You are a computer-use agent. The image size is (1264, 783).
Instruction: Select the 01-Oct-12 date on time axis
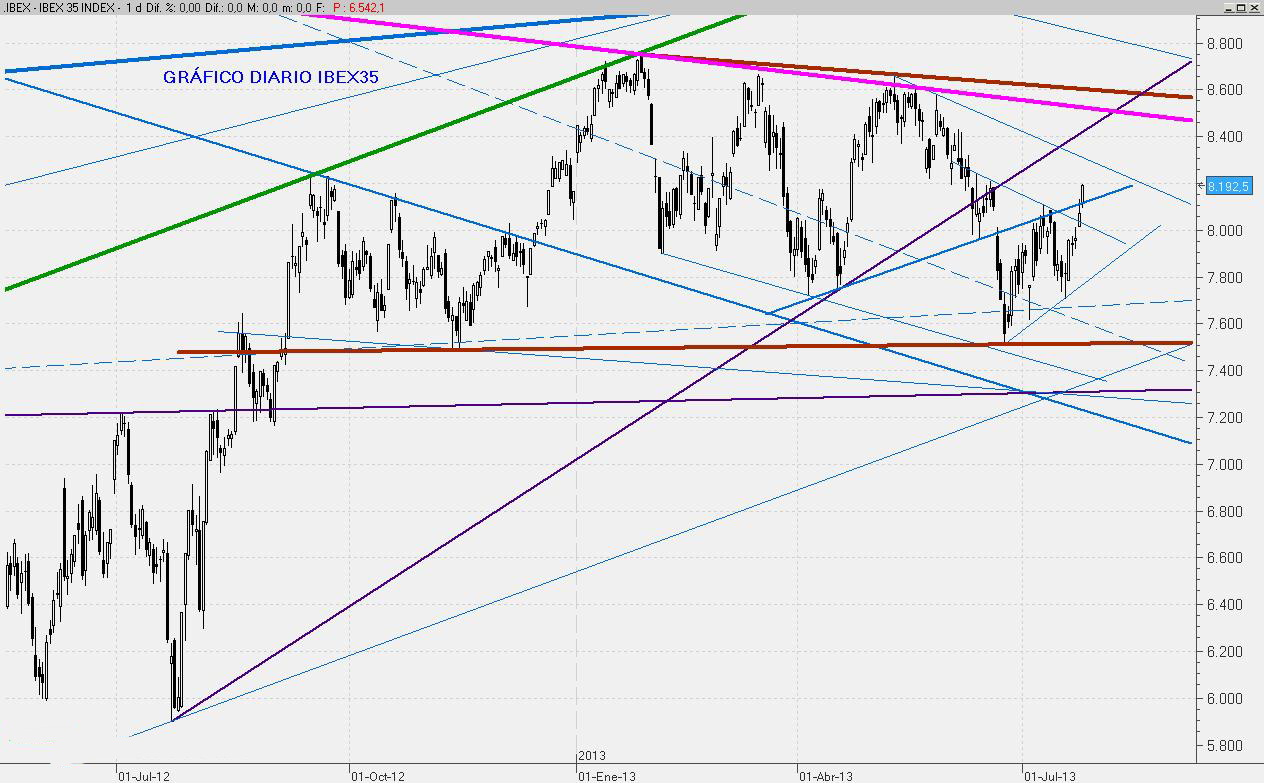pos(377,775)
